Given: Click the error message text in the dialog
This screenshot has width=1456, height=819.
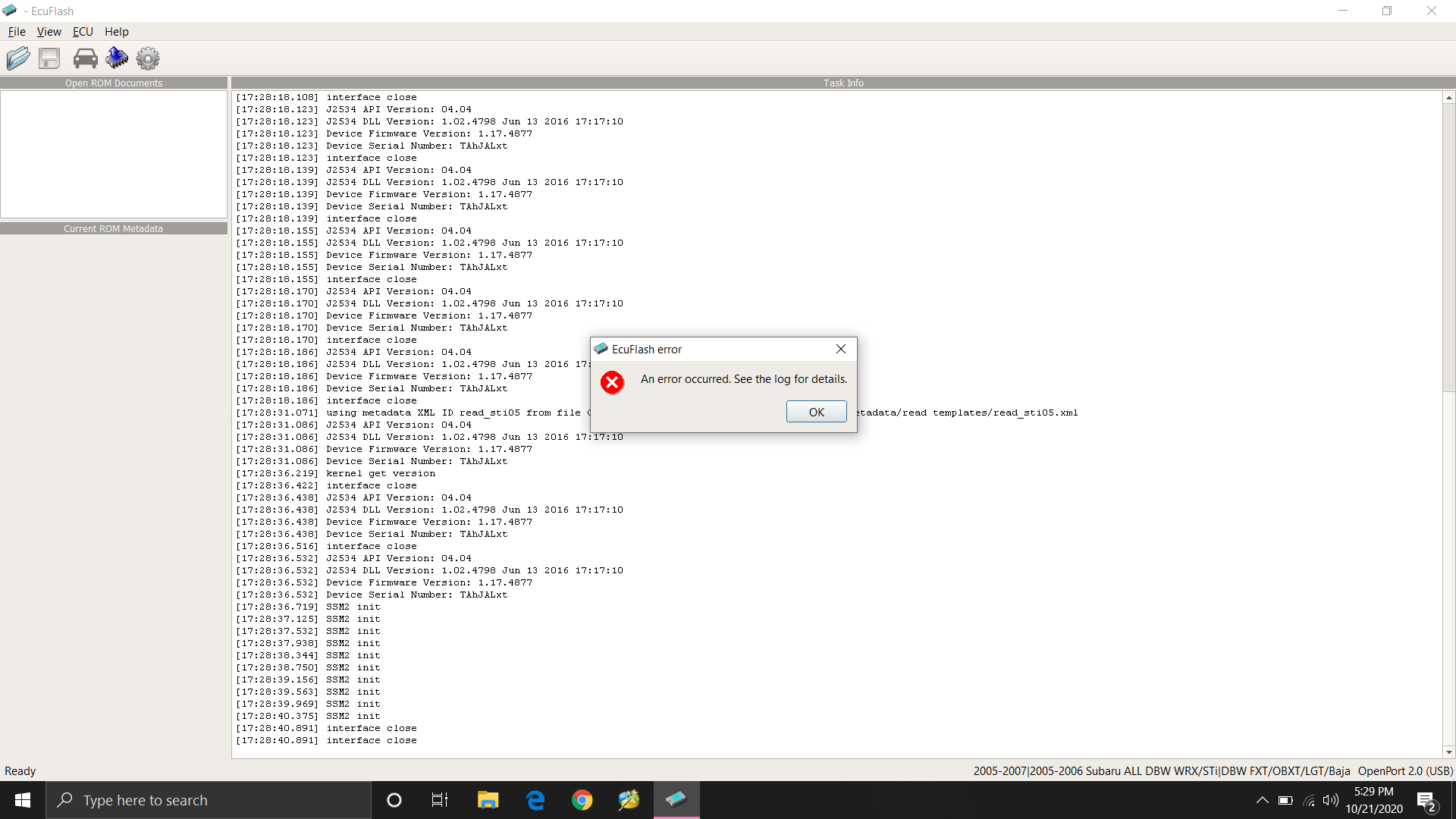Looking at the screenshot, I should 744,379.
